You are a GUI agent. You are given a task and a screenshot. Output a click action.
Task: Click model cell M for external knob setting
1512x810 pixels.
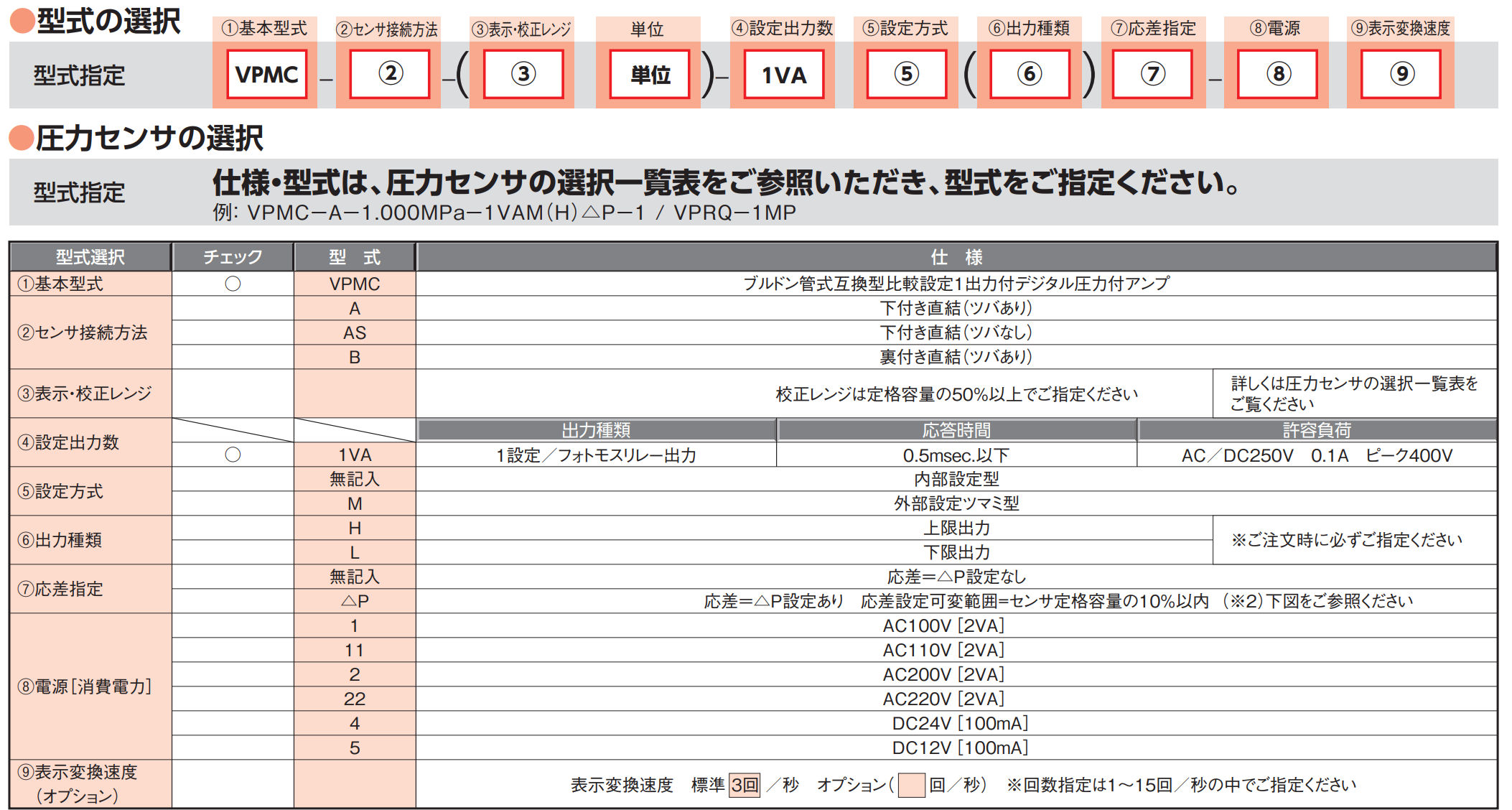(x=355, y=503)
